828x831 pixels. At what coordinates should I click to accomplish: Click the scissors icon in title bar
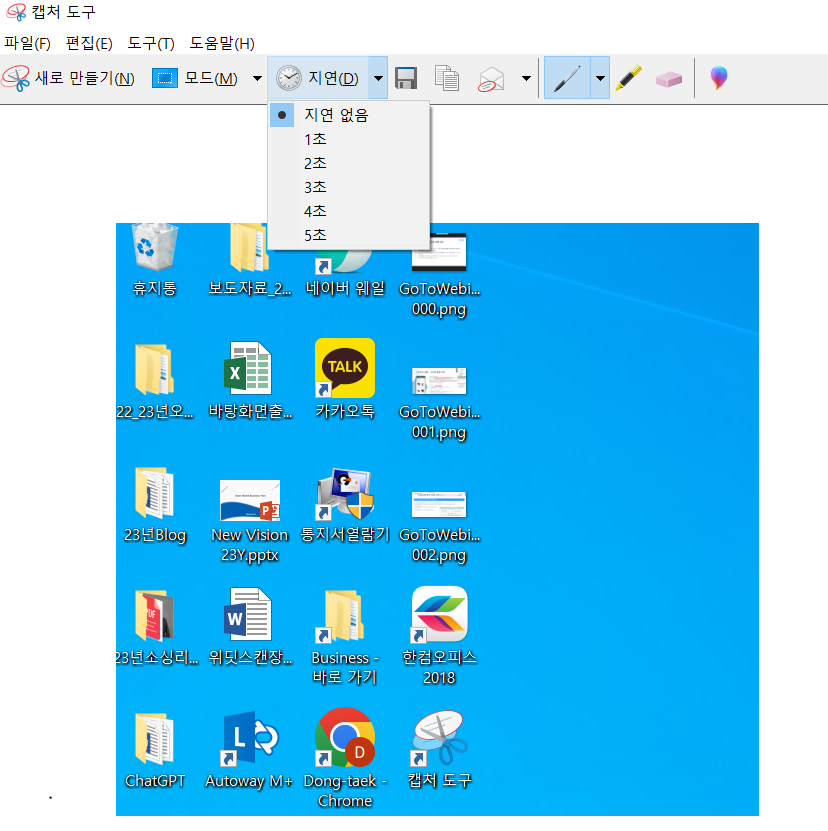coord(16,12)
